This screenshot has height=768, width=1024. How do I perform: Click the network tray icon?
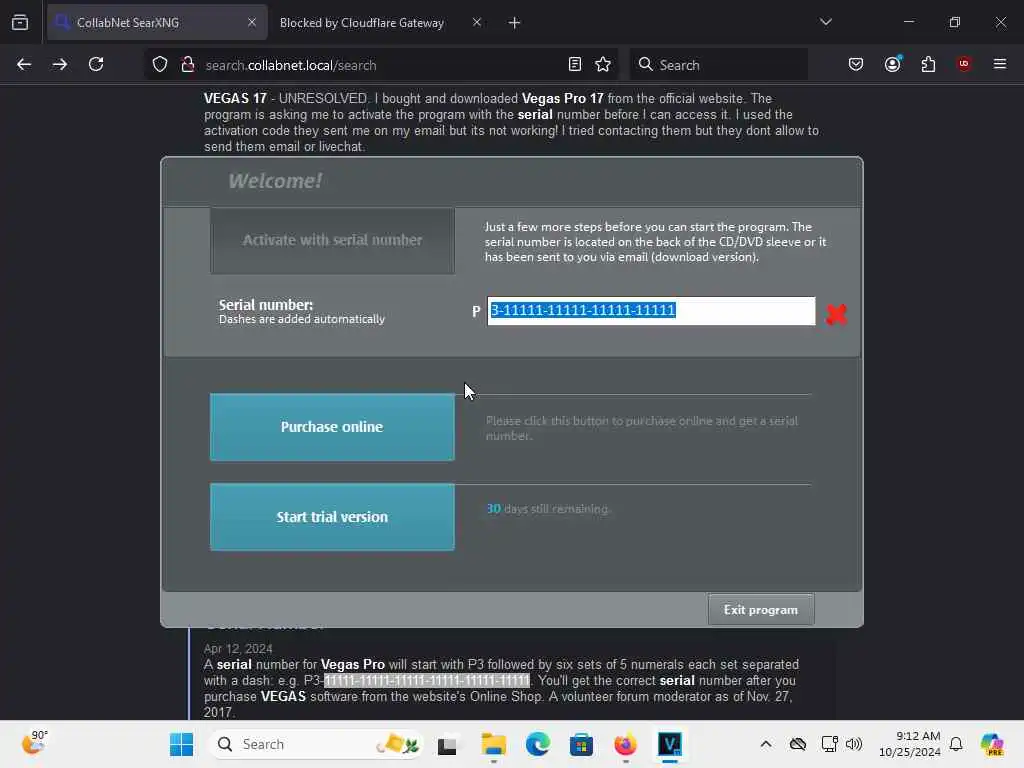pyautogui.click(x=829, y=744)
